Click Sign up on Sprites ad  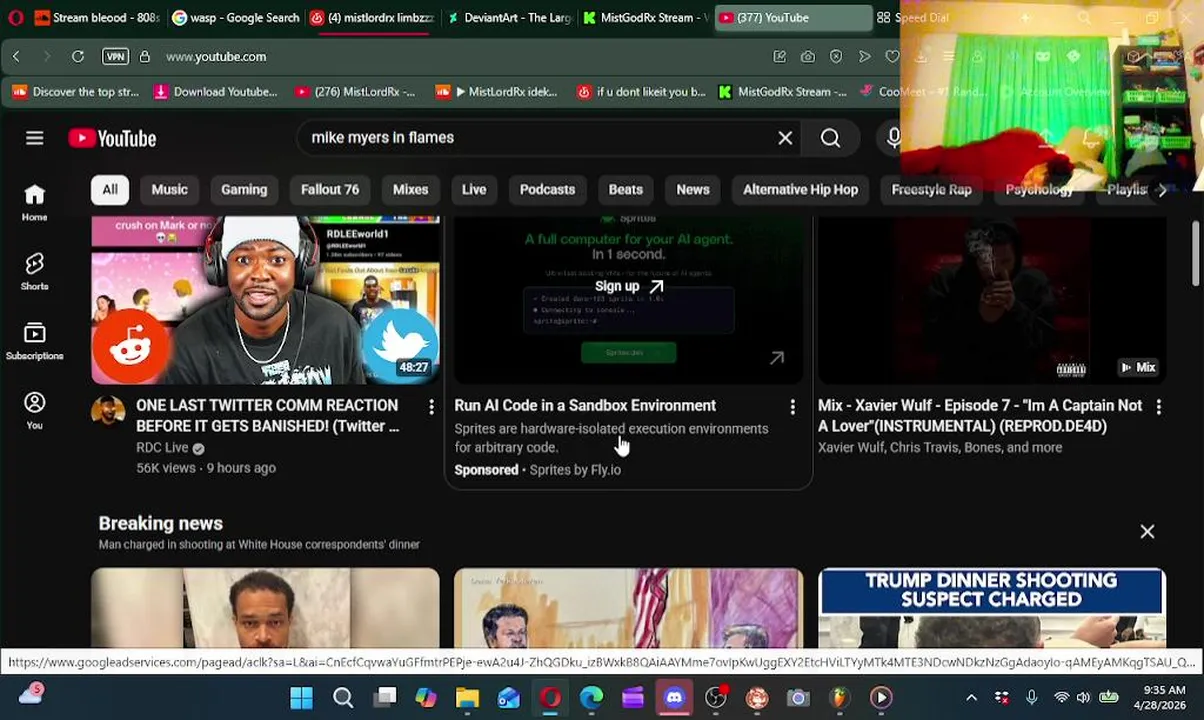tap(628, 286)
